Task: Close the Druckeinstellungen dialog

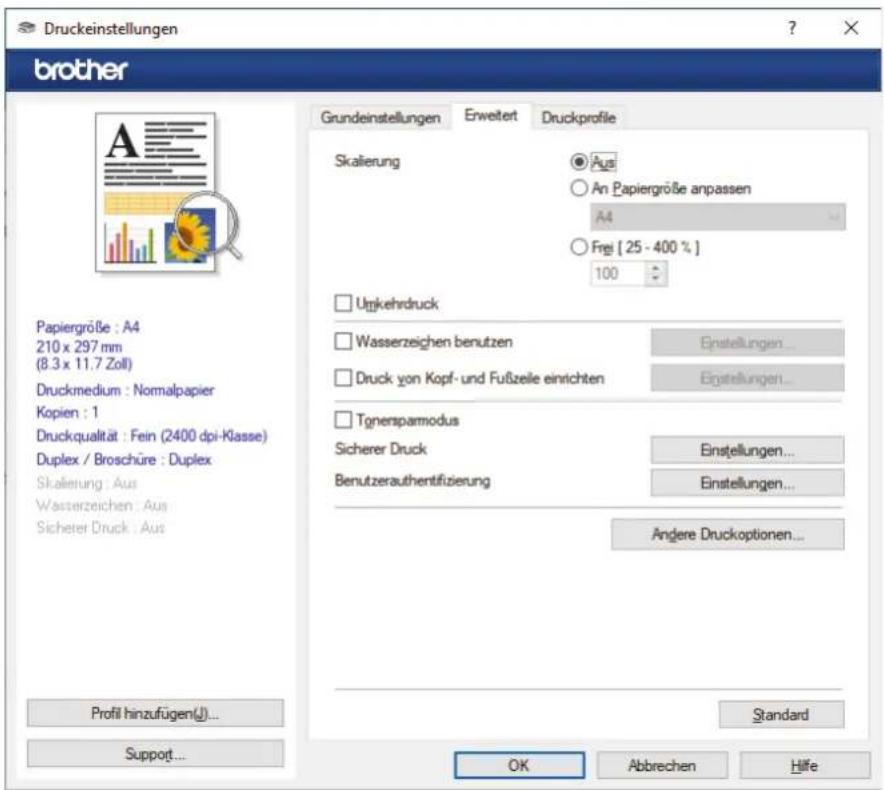Action: 851,28
